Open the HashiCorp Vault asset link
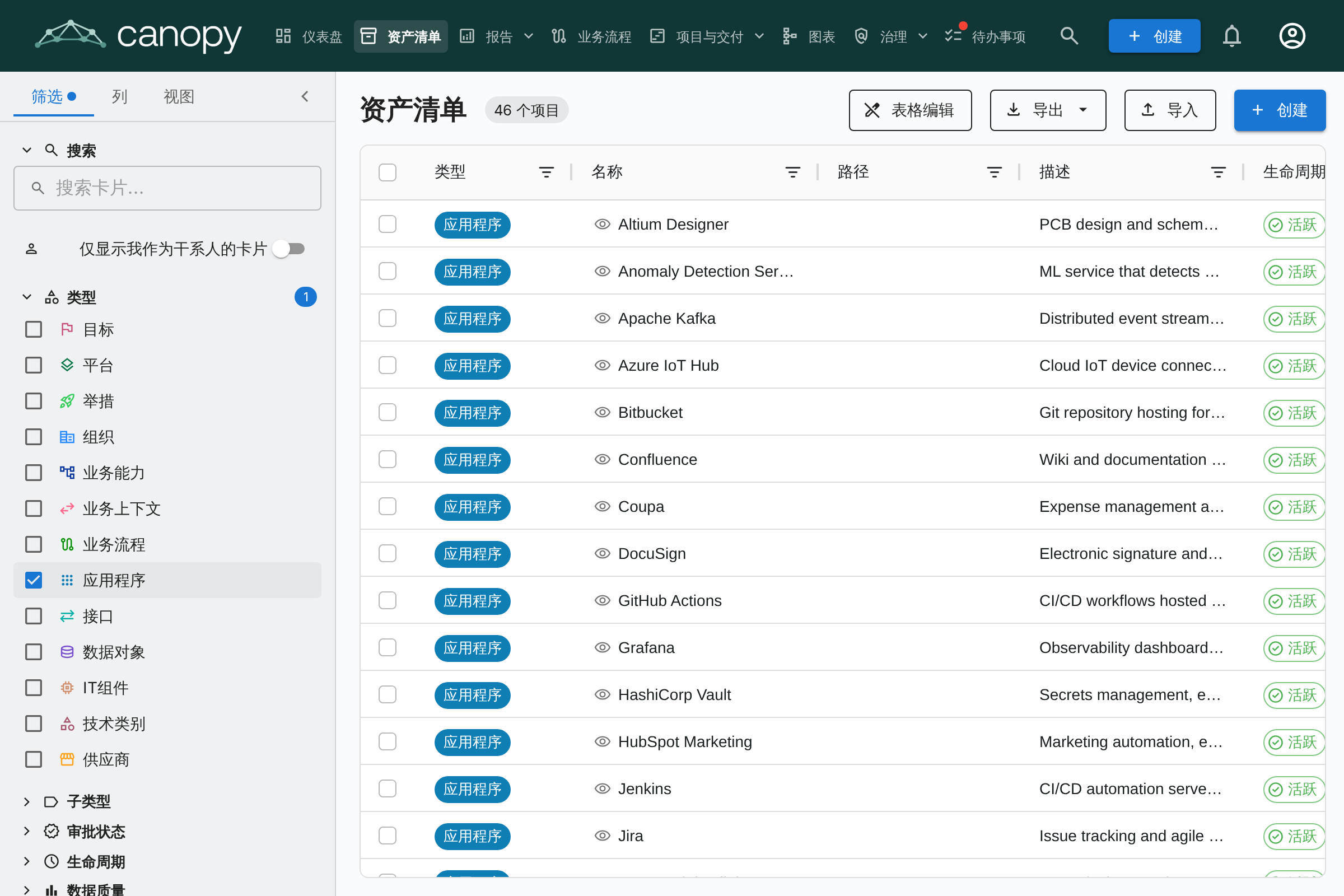 674,695
